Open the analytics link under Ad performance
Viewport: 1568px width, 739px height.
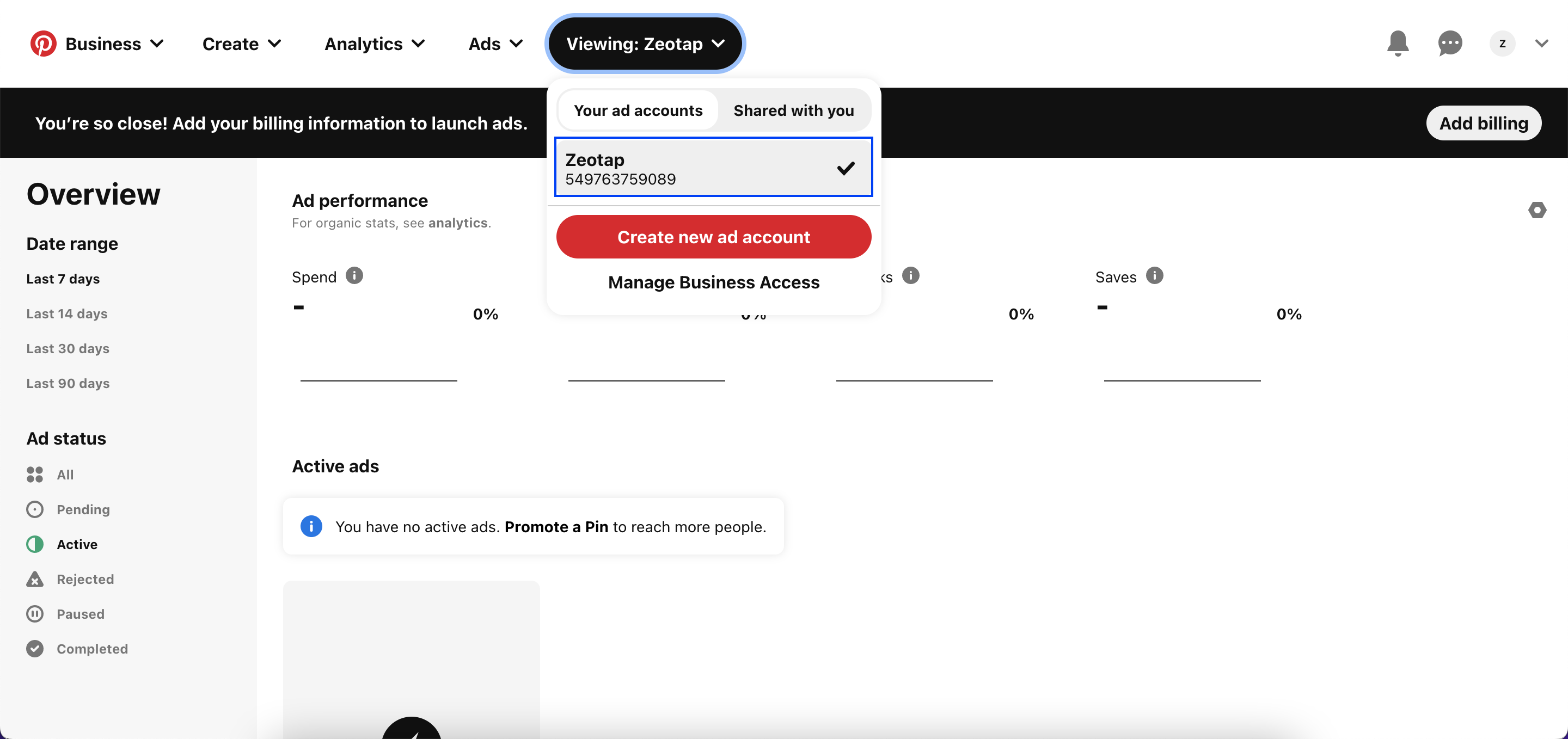[x=458, y=223]
